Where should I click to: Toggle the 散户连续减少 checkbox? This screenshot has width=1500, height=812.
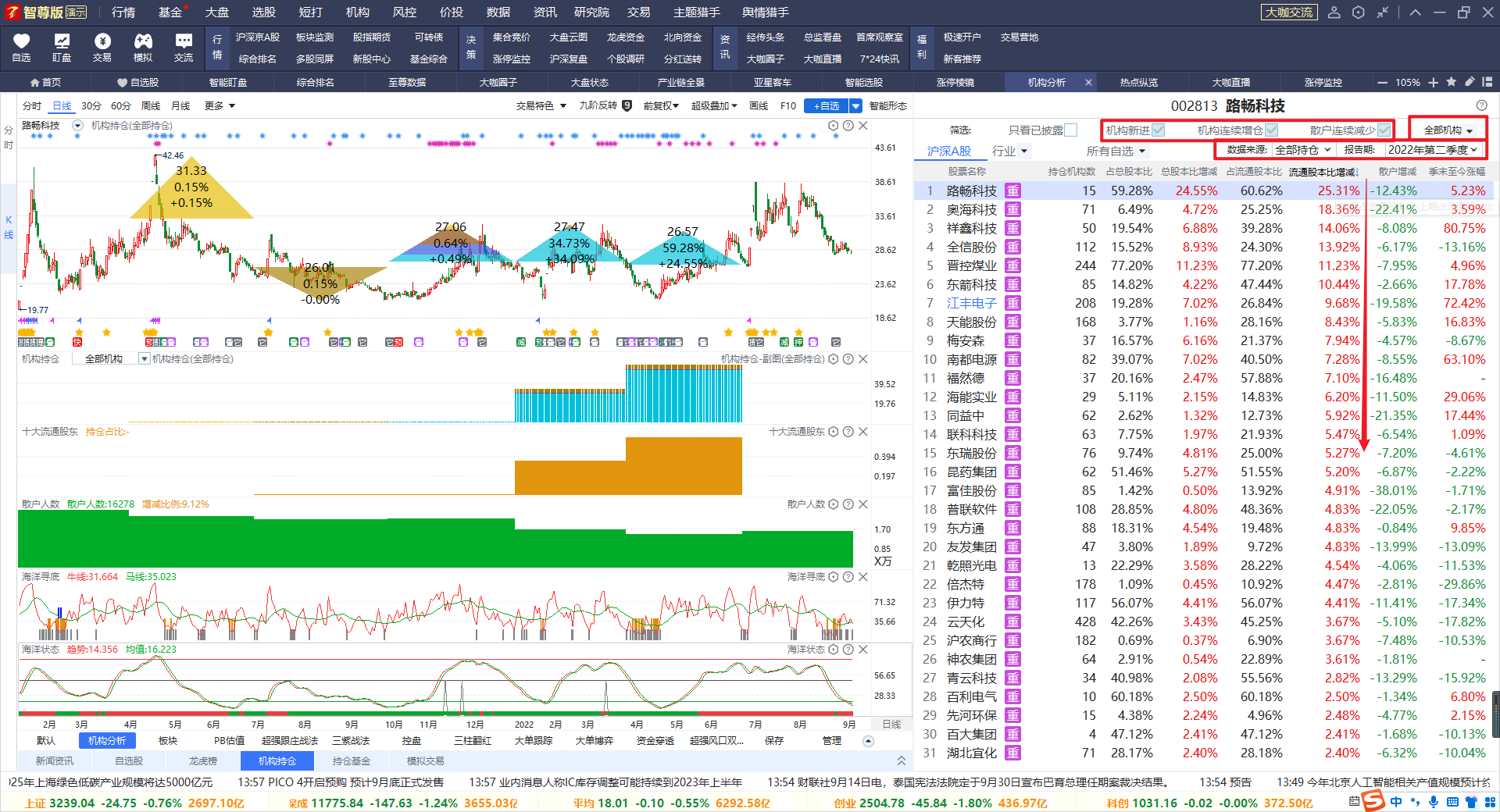point(1384,130)
